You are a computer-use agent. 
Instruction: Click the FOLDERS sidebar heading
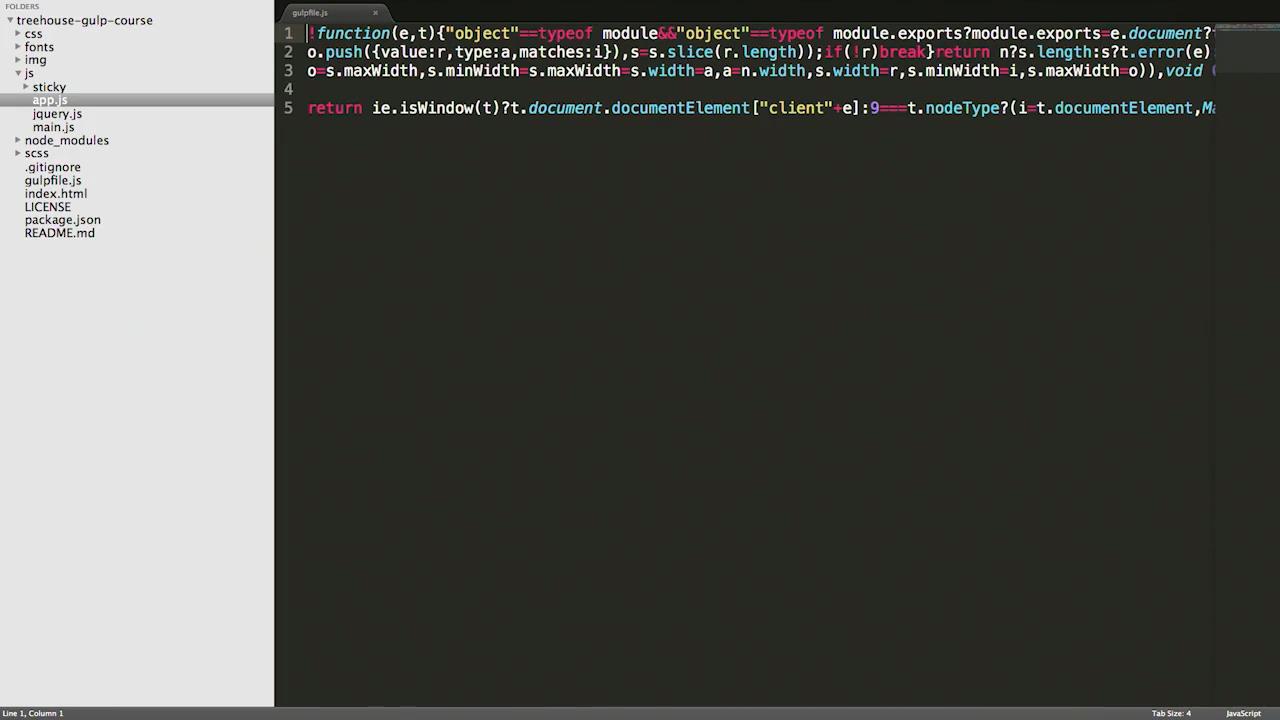[x=22, y=6]
